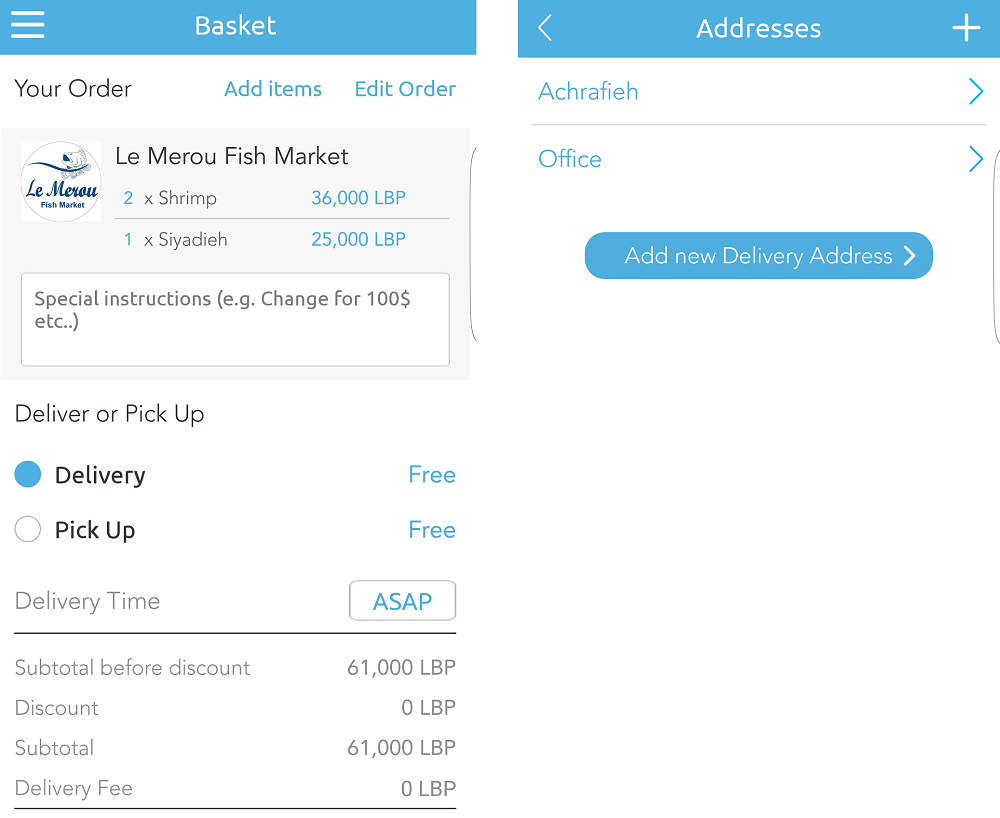Select the Office address entry
Viewport: 1000px width, 818px height.
click(570, 159)
